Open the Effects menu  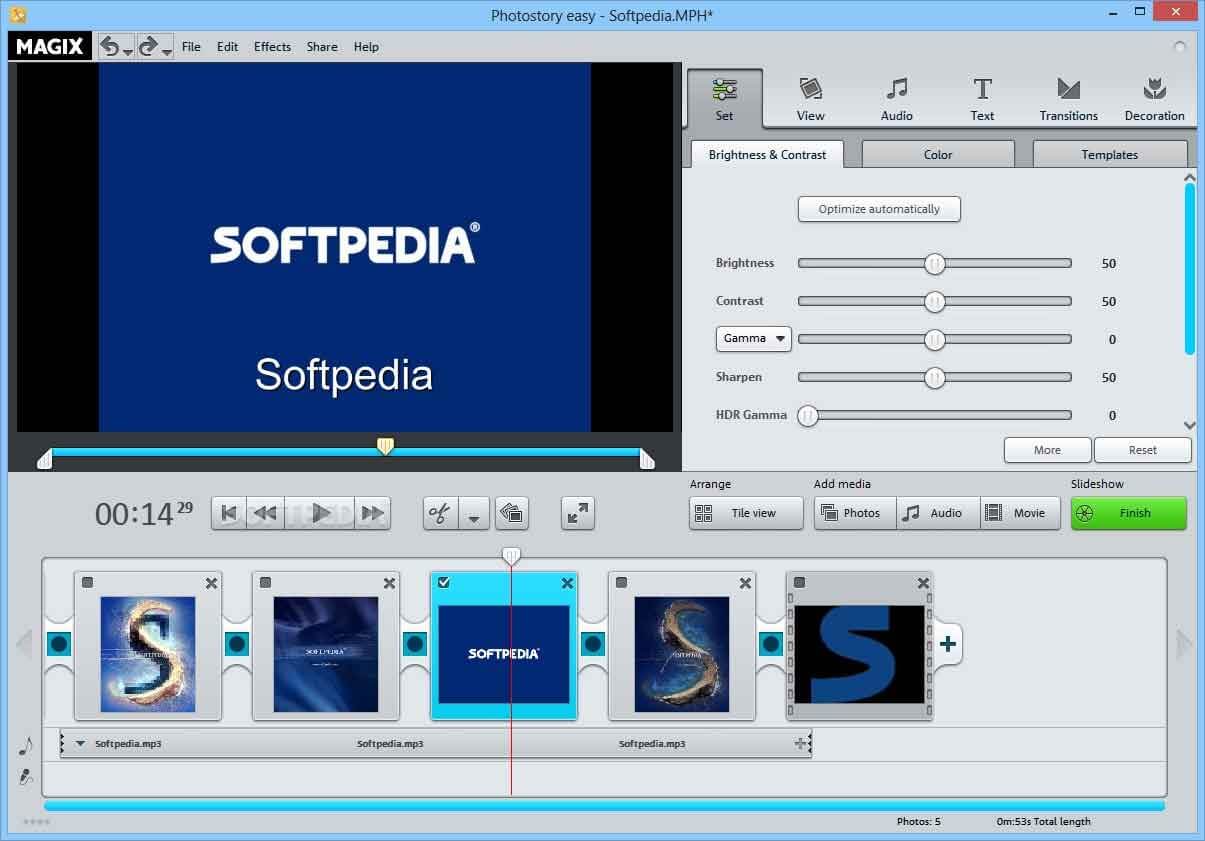coord(272,47)
